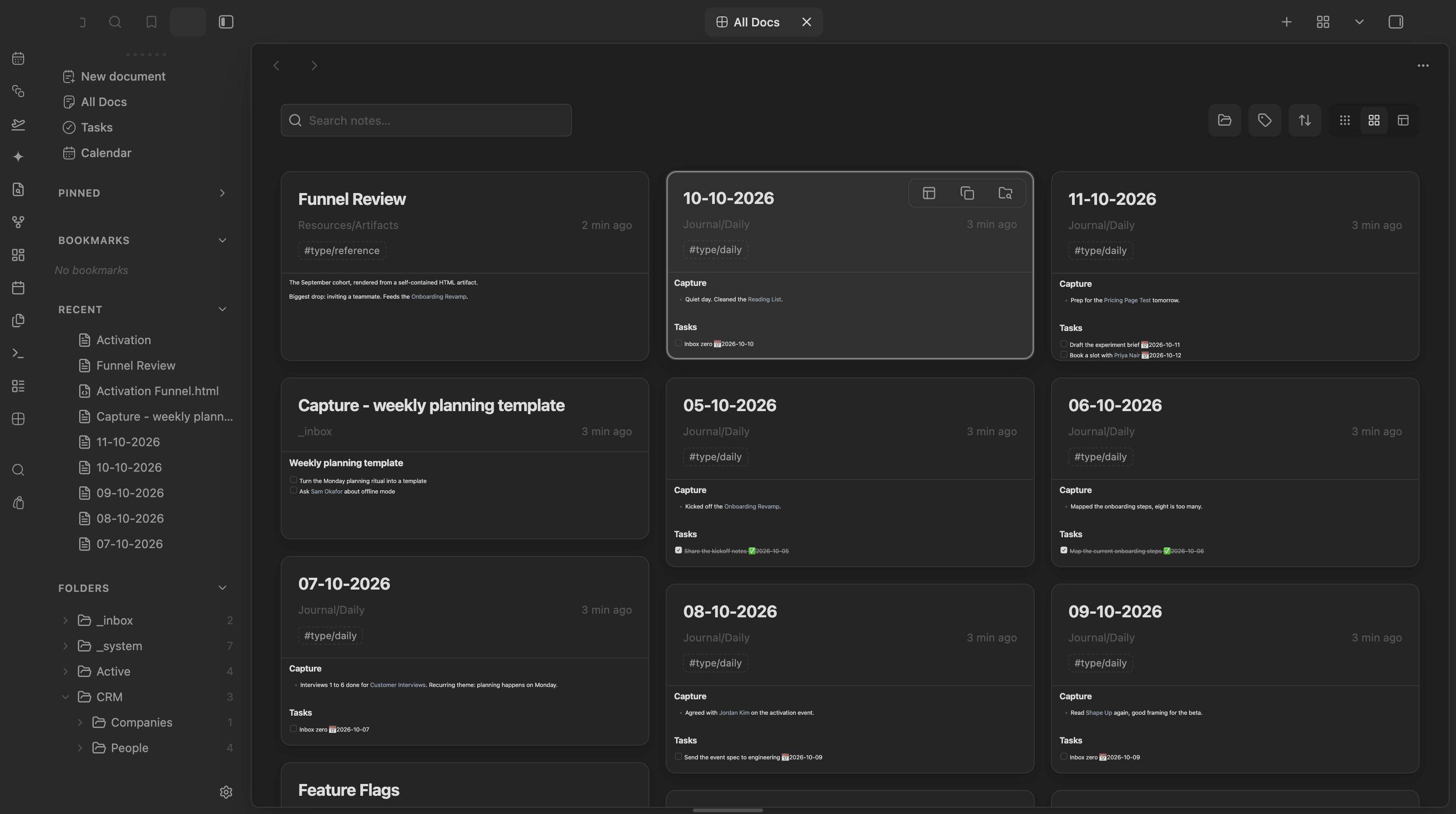Open the search icon in top toolbar
This screenshot has width=1456, height=814.
coord(115,22)
